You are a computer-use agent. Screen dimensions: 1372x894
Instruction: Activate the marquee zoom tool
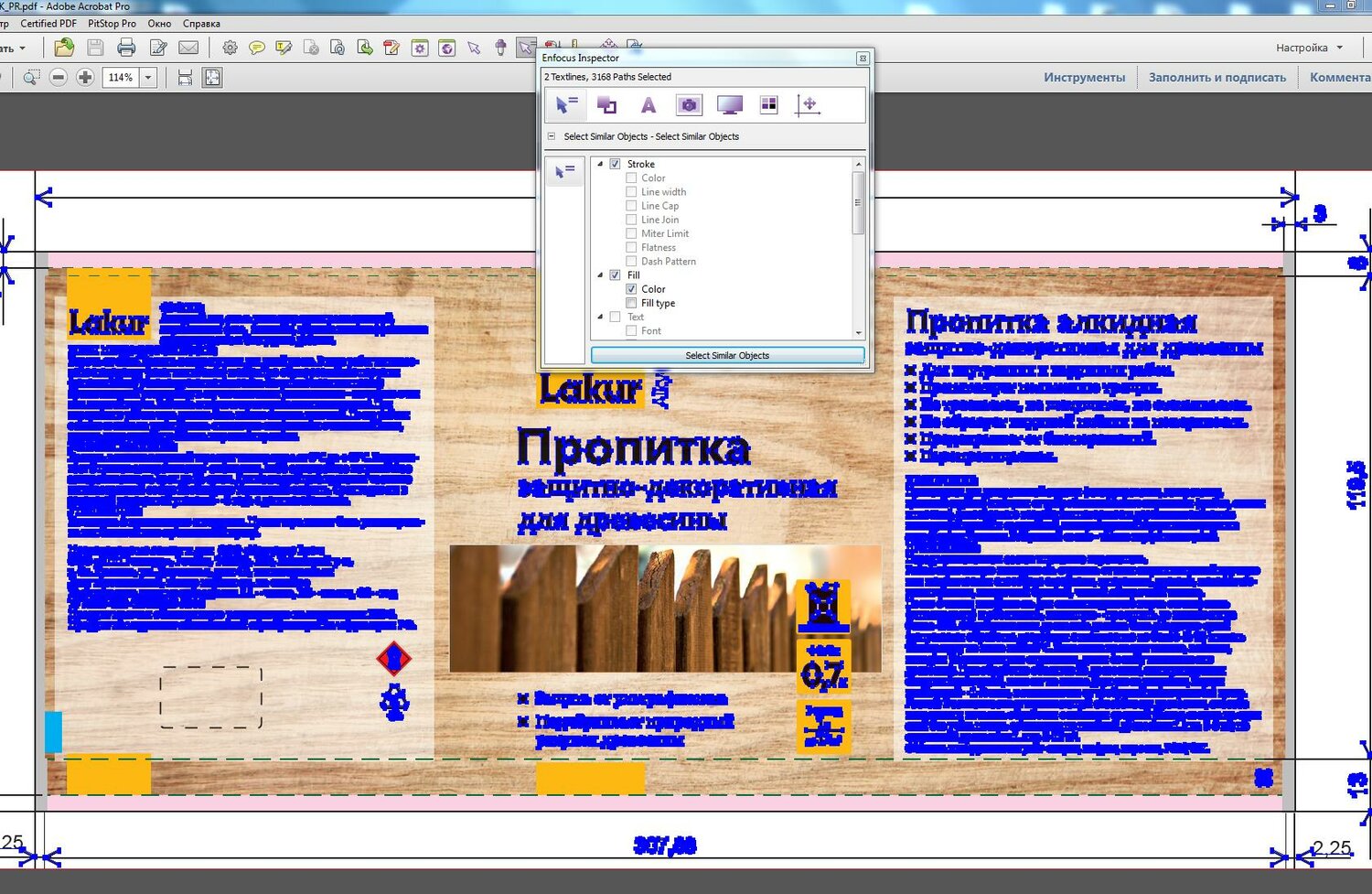31,78
